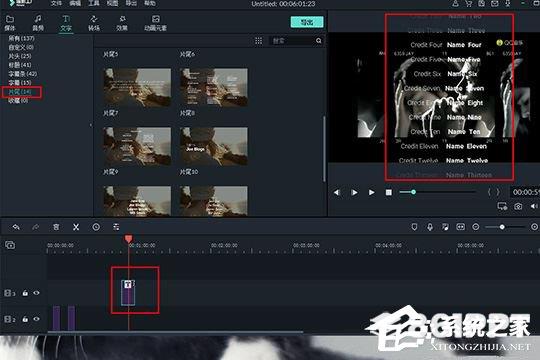This screenshot has width=540, height=360.
Task: Click the timeline zoom slider handle
Action: (x=502, y=227)
